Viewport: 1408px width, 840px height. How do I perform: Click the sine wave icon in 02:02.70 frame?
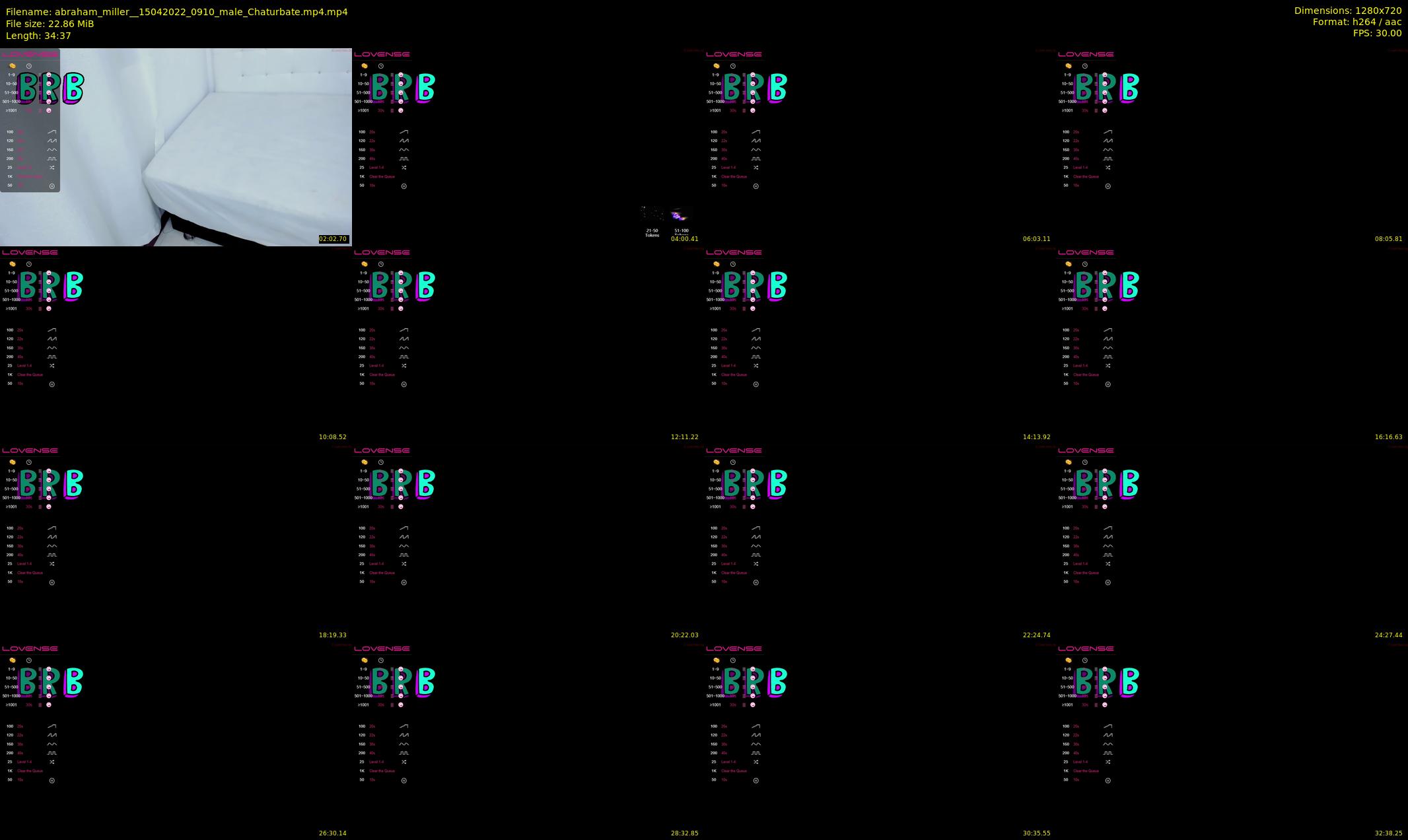point(52,150)
